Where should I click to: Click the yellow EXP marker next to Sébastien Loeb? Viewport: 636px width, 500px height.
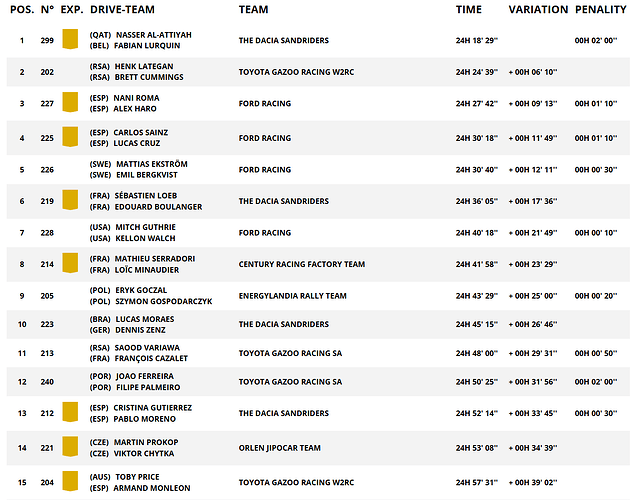[70, 200]
